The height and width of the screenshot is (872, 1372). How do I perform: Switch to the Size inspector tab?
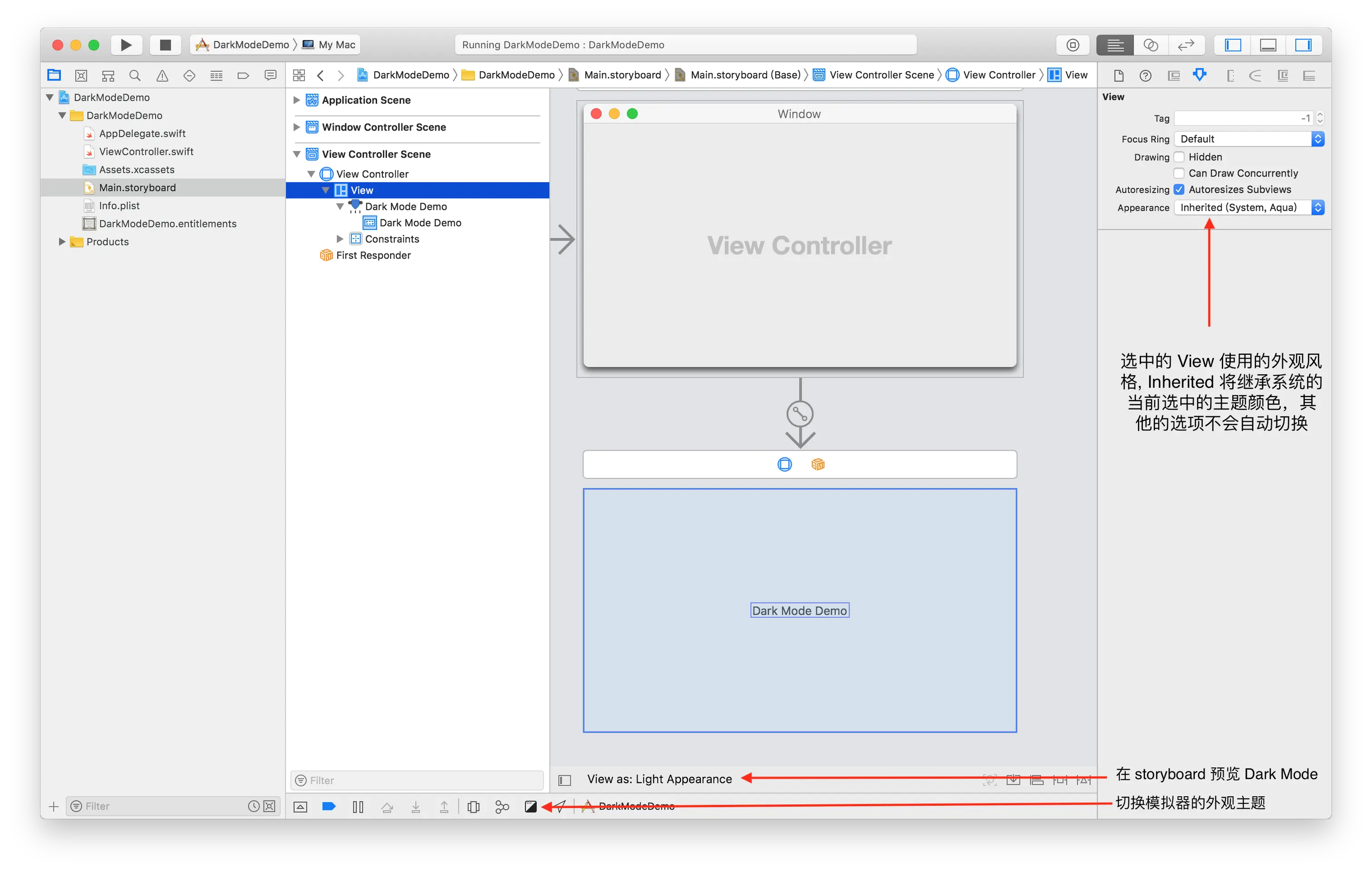click(x=1229, y=75)
